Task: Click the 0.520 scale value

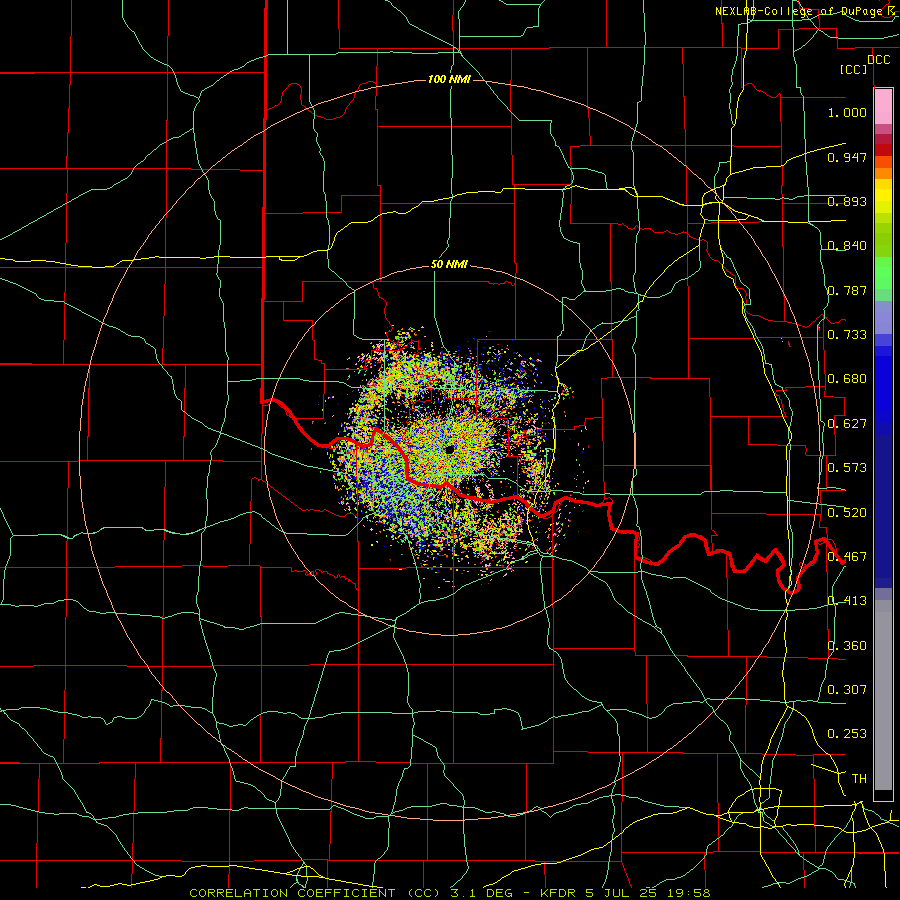Action: coord(847,513)
